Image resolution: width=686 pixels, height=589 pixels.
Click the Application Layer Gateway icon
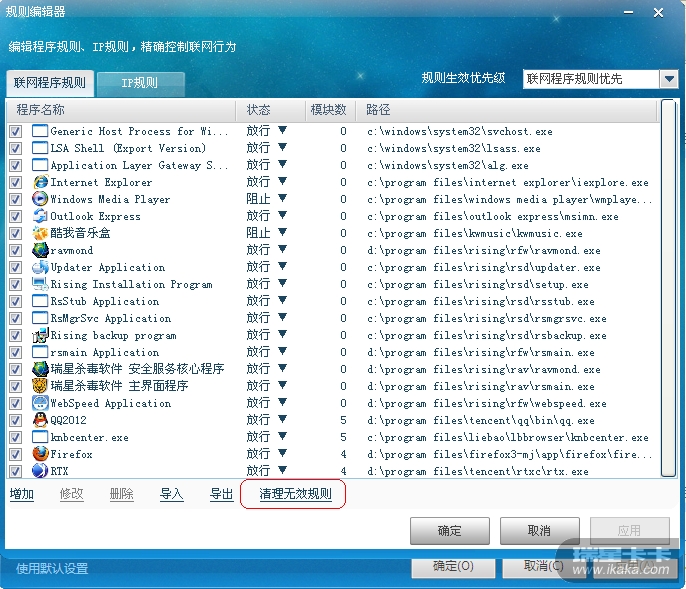pyautogui.click(x=40, y=165)
